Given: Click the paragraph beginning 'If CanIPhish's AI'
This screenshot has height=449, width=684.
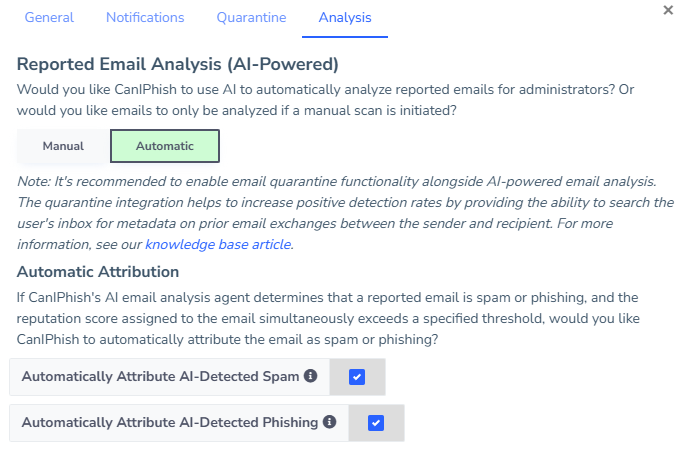Looking at the screenshot, I should (328, 319).
